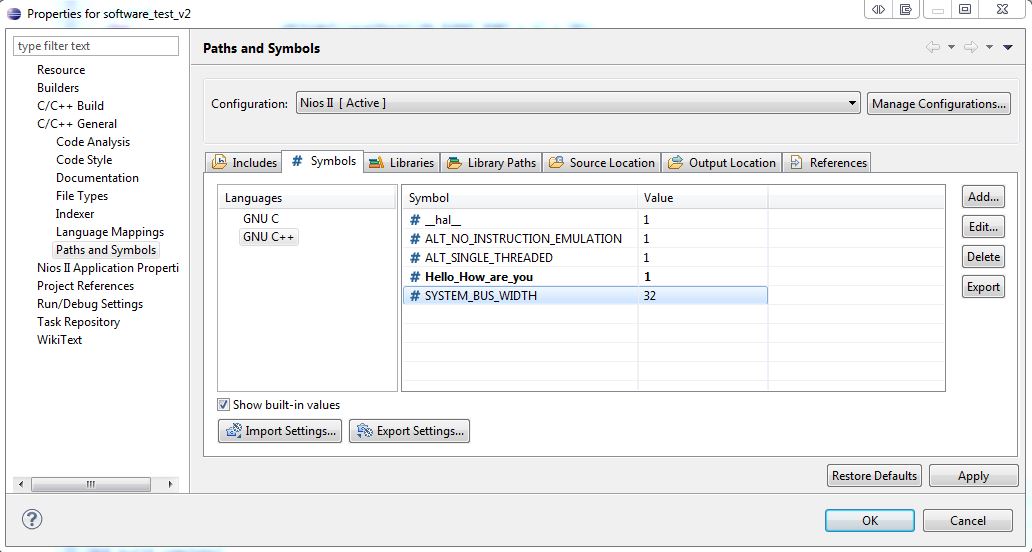Click Manage Configurations... button
This screenshot has height=552, width=1032.
click(x=939, y=103)
